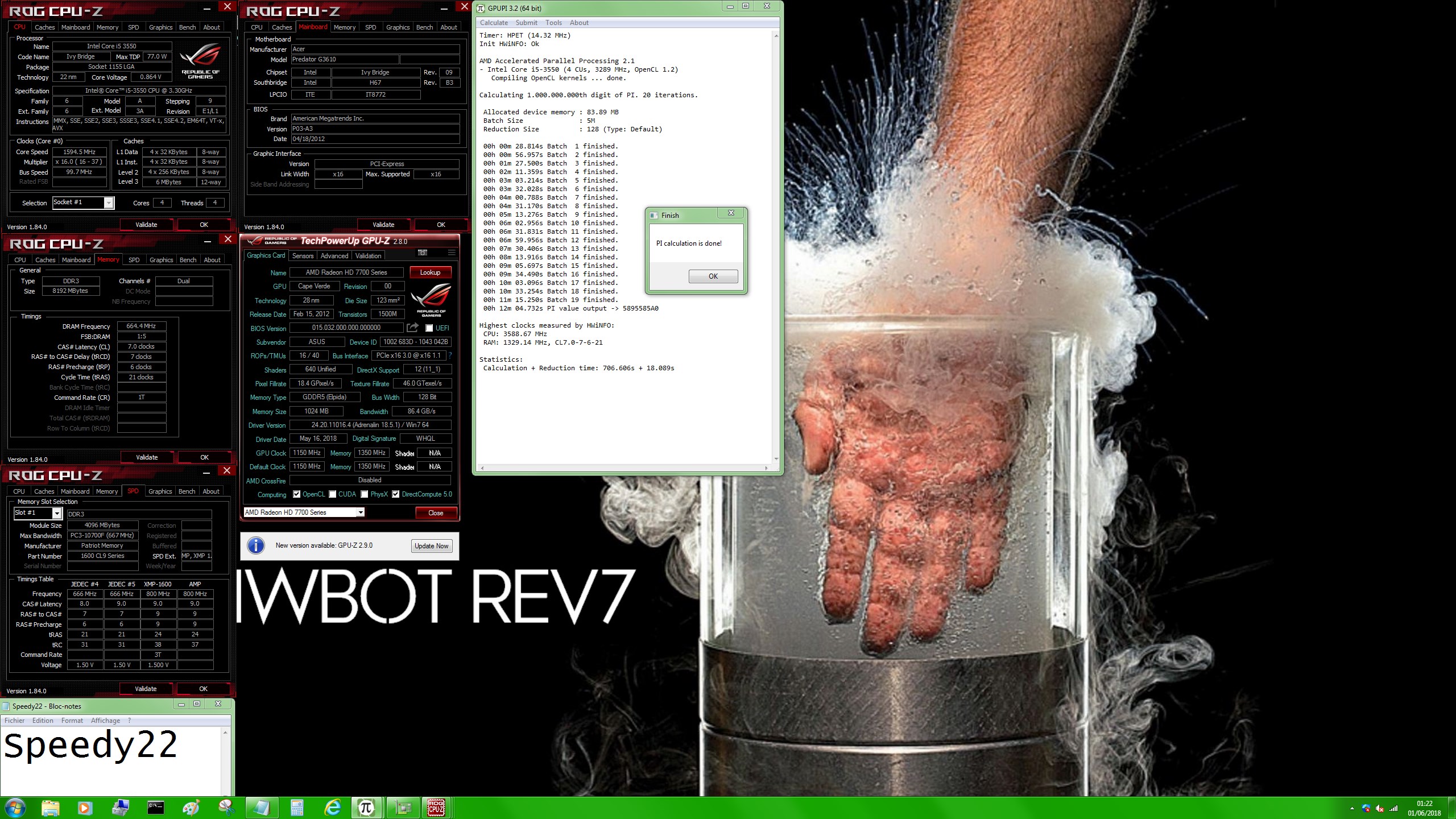This screenshot has width=1456, height=819.
Task: Toggle the PhysX computing checkbox
Action: coord(365,494)
